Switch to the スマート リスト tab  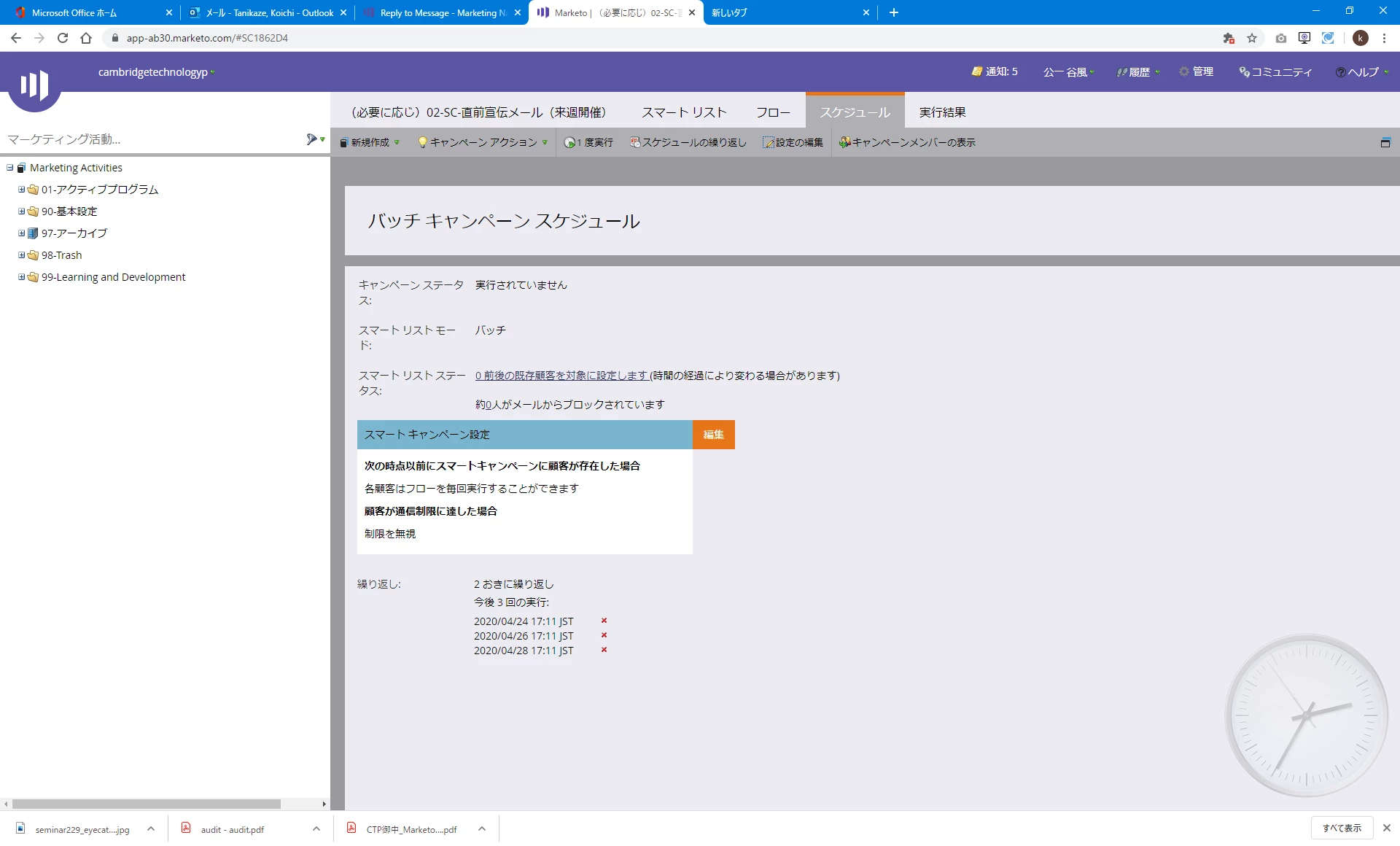(684, 112)
